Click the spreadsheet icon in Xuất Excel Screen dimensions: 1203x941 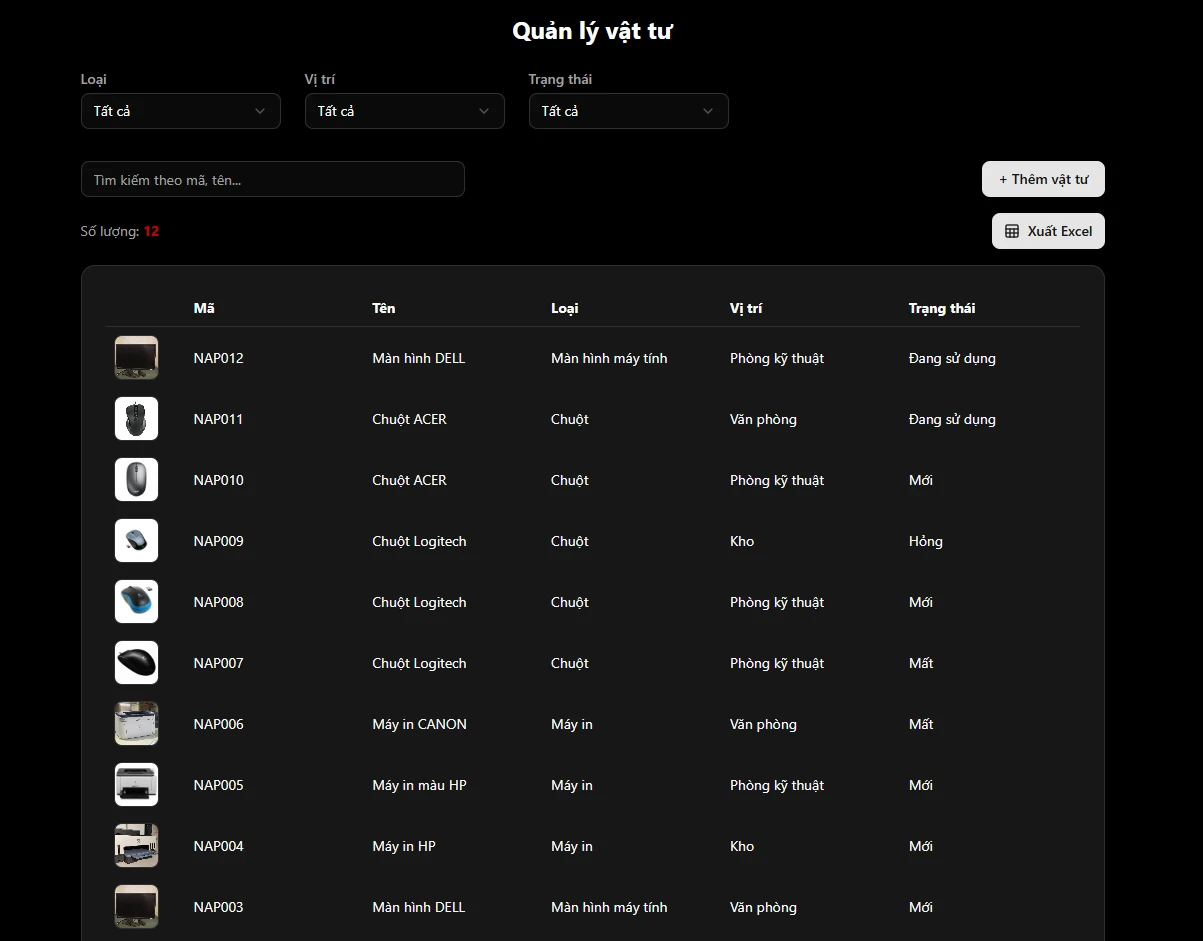[x=1012, y=231]
